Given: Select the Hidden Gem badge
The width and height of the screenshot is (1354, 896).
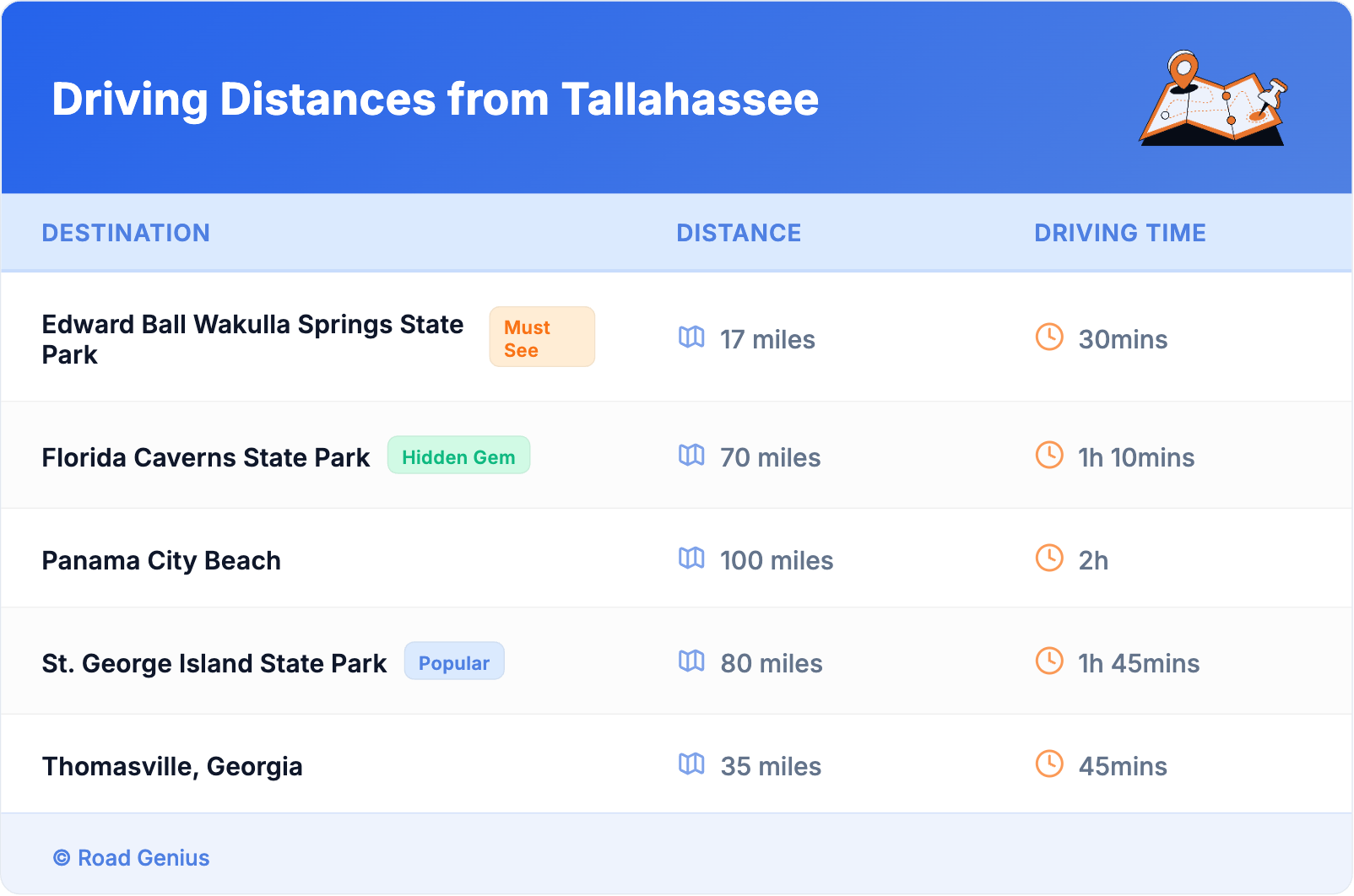Looking at the screenshot, I should (458, 456).
